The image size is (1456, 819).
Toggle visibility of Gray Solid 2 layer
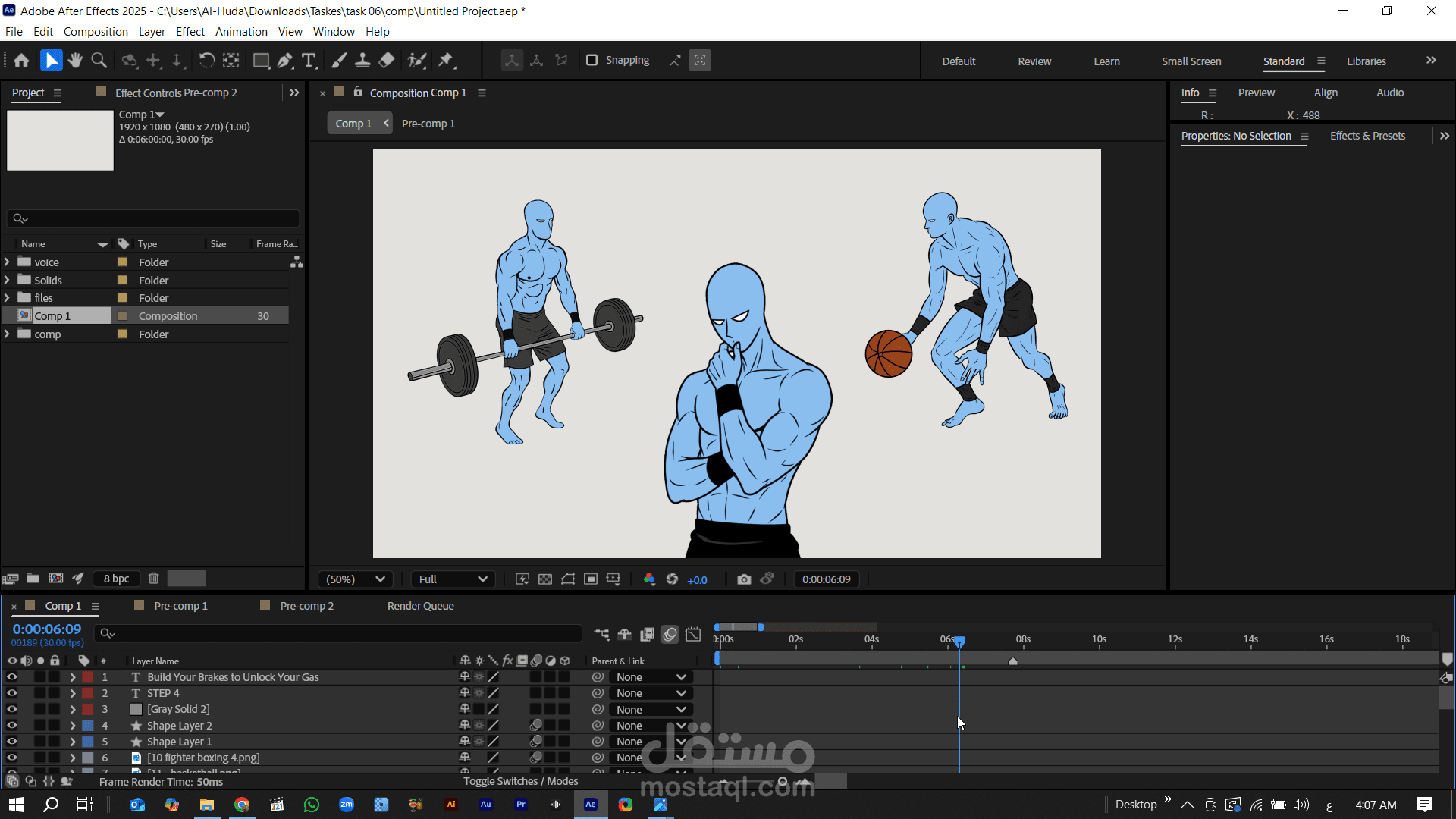tap(12, 709)
